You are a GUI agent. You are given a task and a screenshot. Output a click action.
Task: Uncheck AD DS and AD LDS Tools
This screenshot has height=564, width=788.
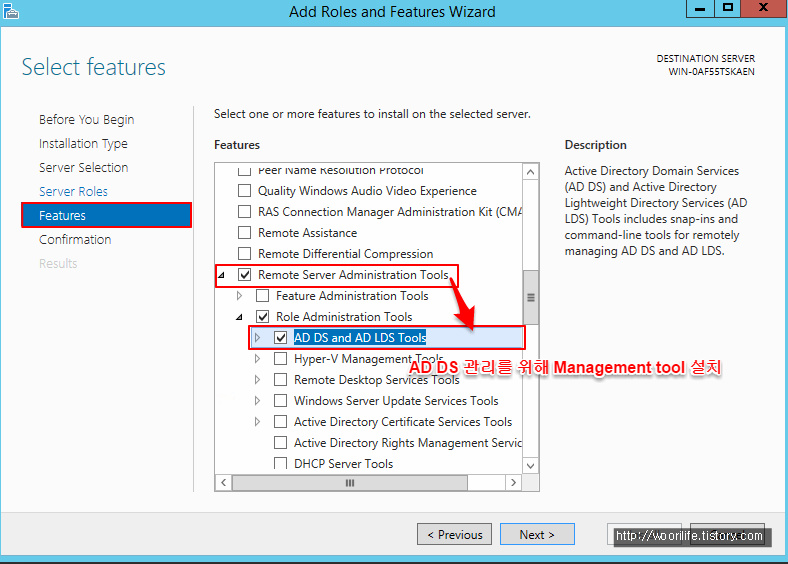(280, 338)
